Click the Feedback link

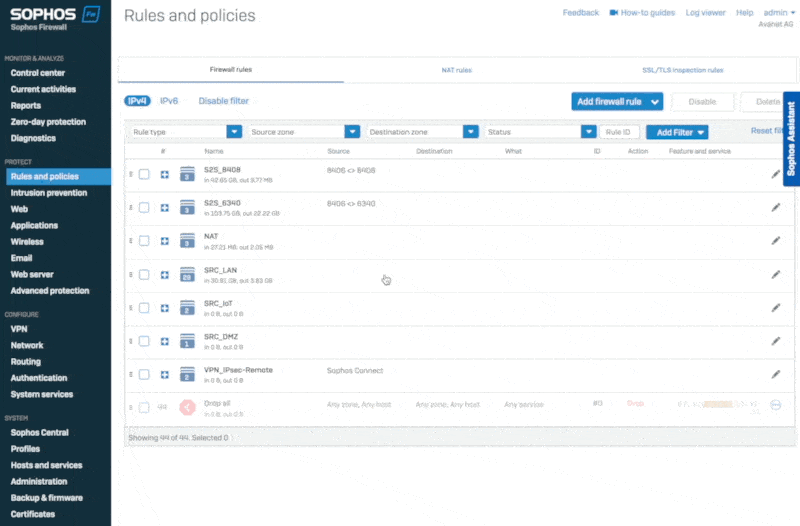pyautogui.click(x=581, y=12)
